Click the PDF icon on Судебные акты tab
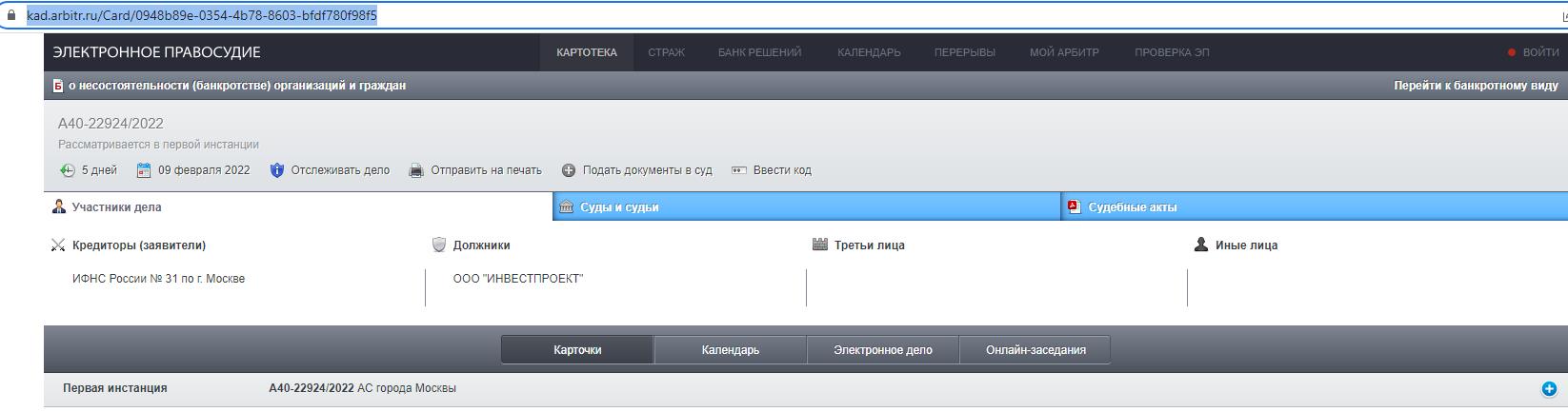The image size is (1568, 412). [x=1073, y=206]
